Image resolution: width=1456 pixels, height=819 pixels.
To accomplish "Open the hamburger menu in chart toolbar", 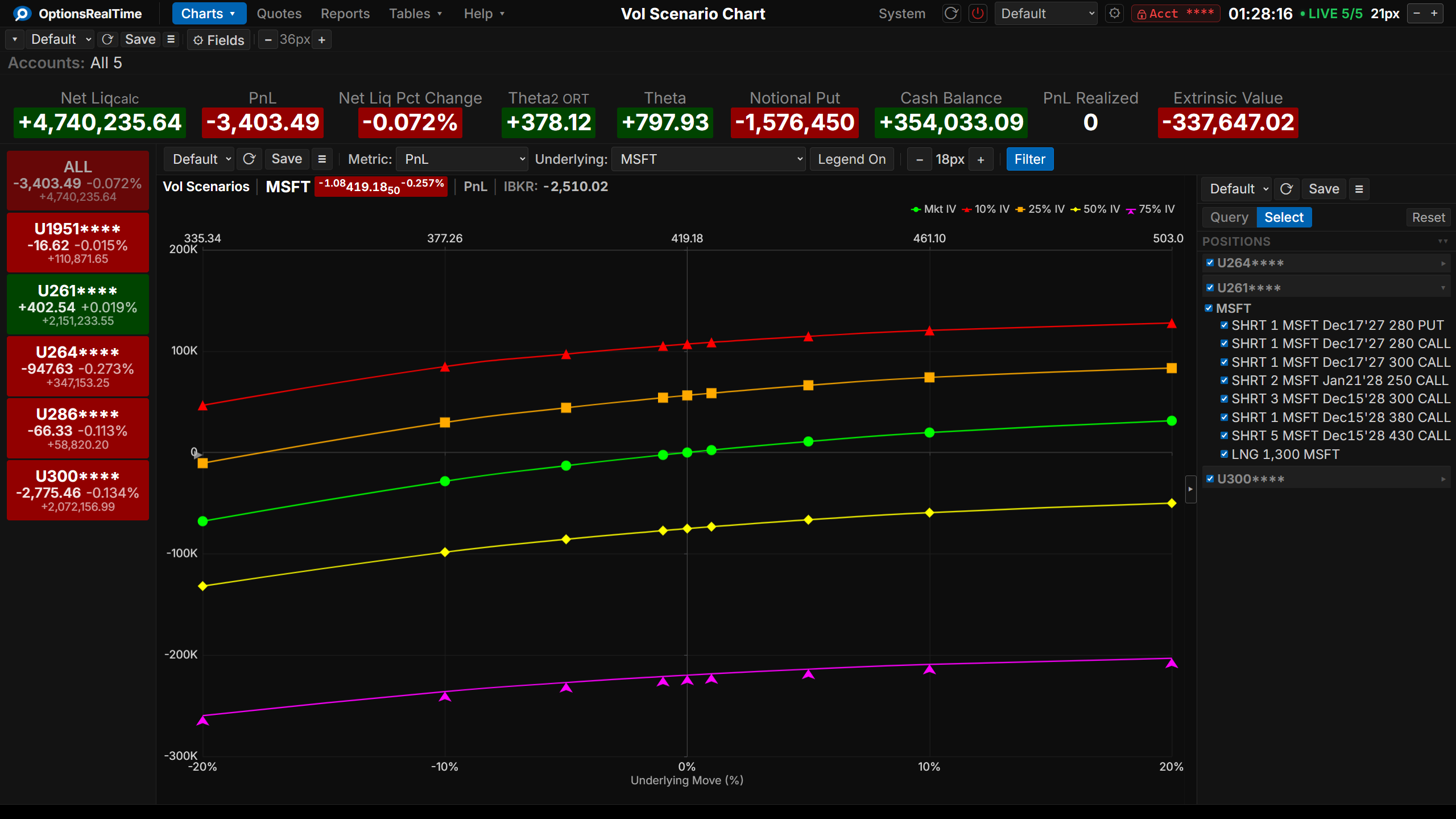I will tap(322, 159).
